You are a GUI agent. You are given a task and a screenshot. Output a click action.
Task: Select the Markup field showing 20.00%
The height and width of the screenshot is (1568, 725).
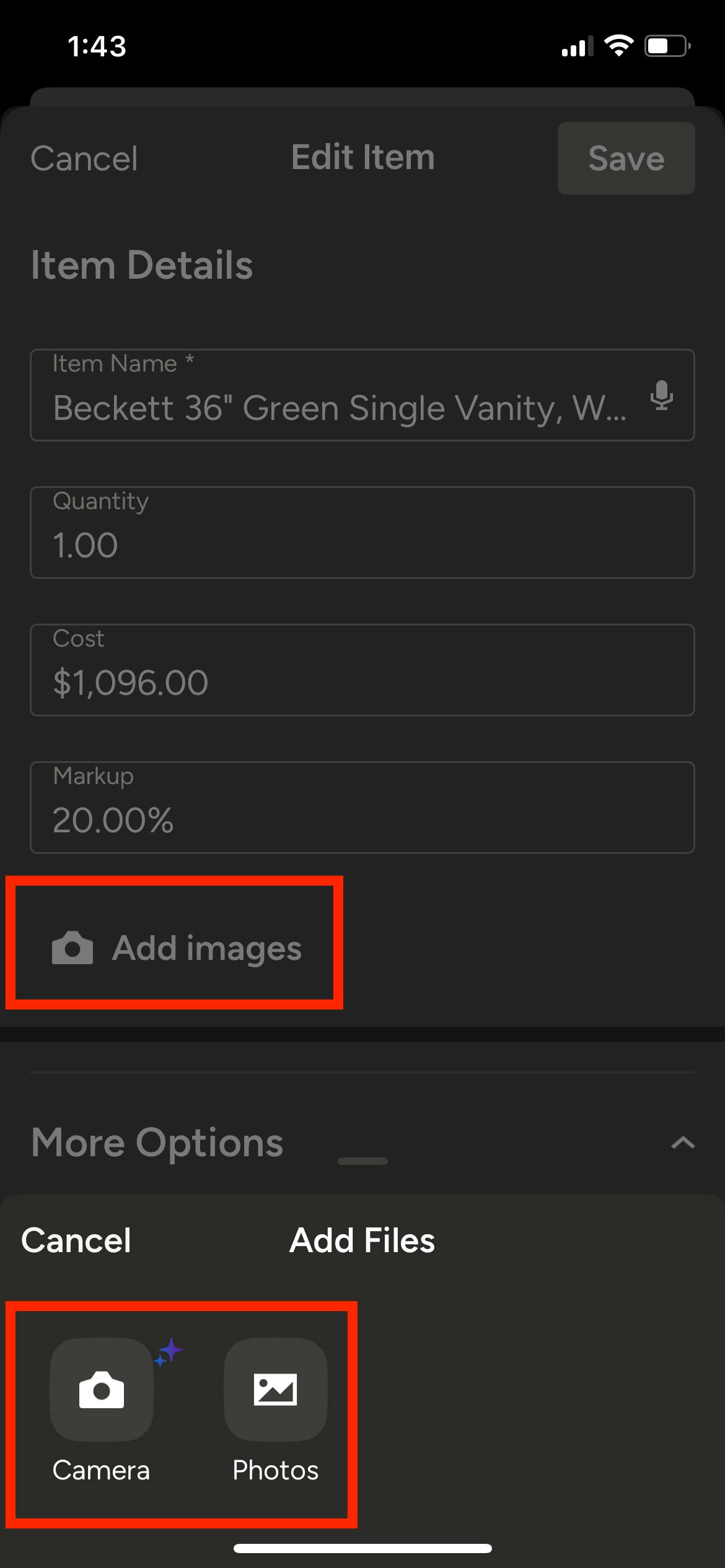click(x=362, y=808)
